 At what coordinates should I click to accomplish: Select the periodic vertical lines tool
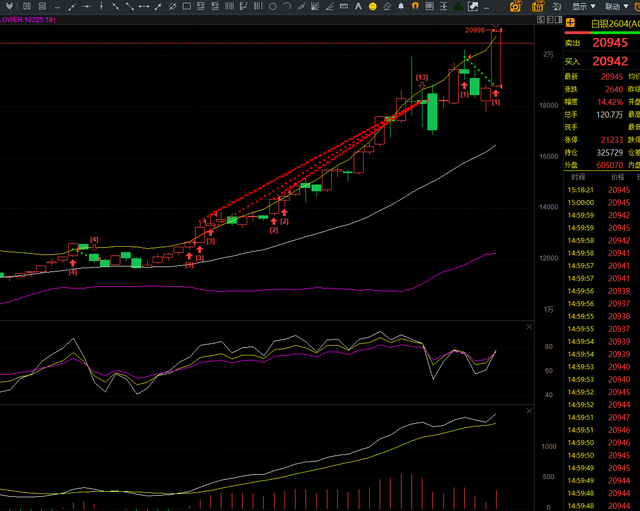click(230, 6)
